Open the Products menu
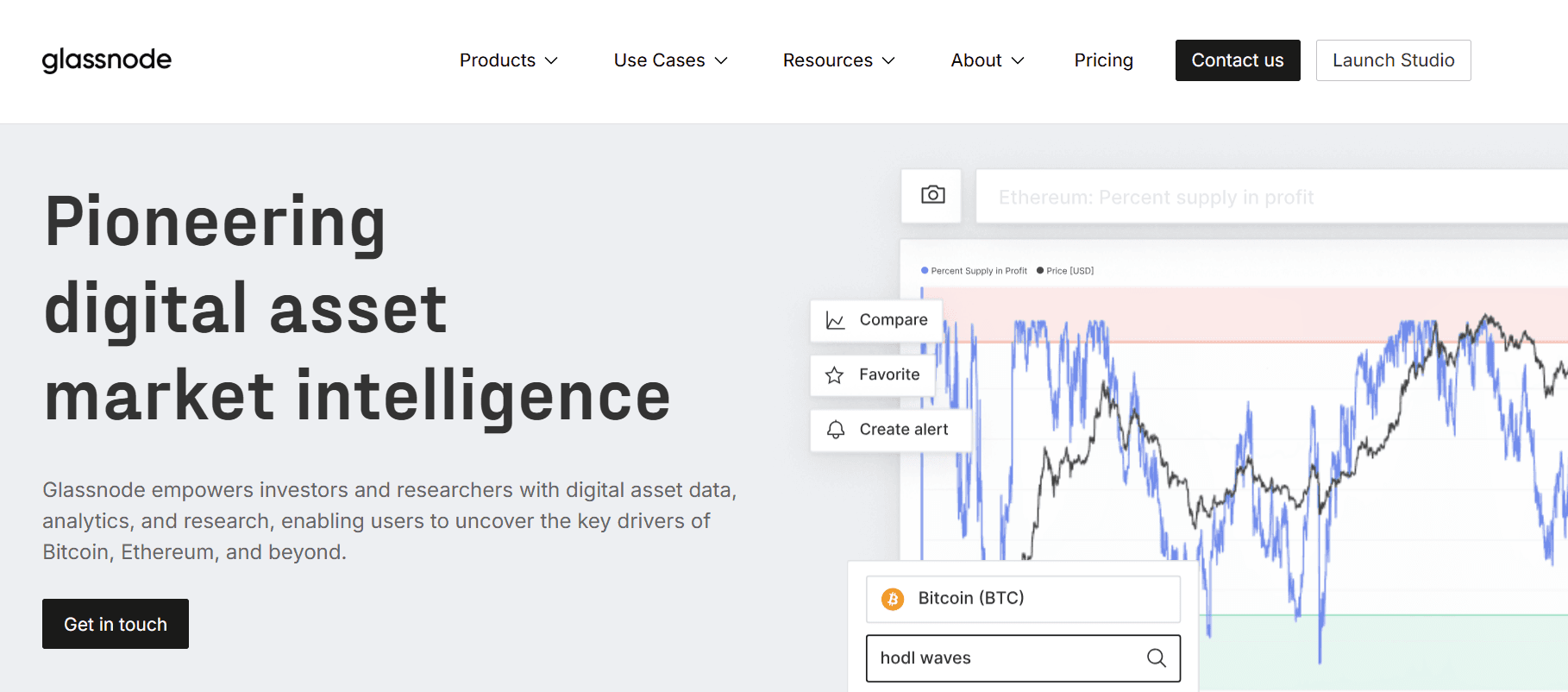1568x692 pixels. [x=509, y=60]
